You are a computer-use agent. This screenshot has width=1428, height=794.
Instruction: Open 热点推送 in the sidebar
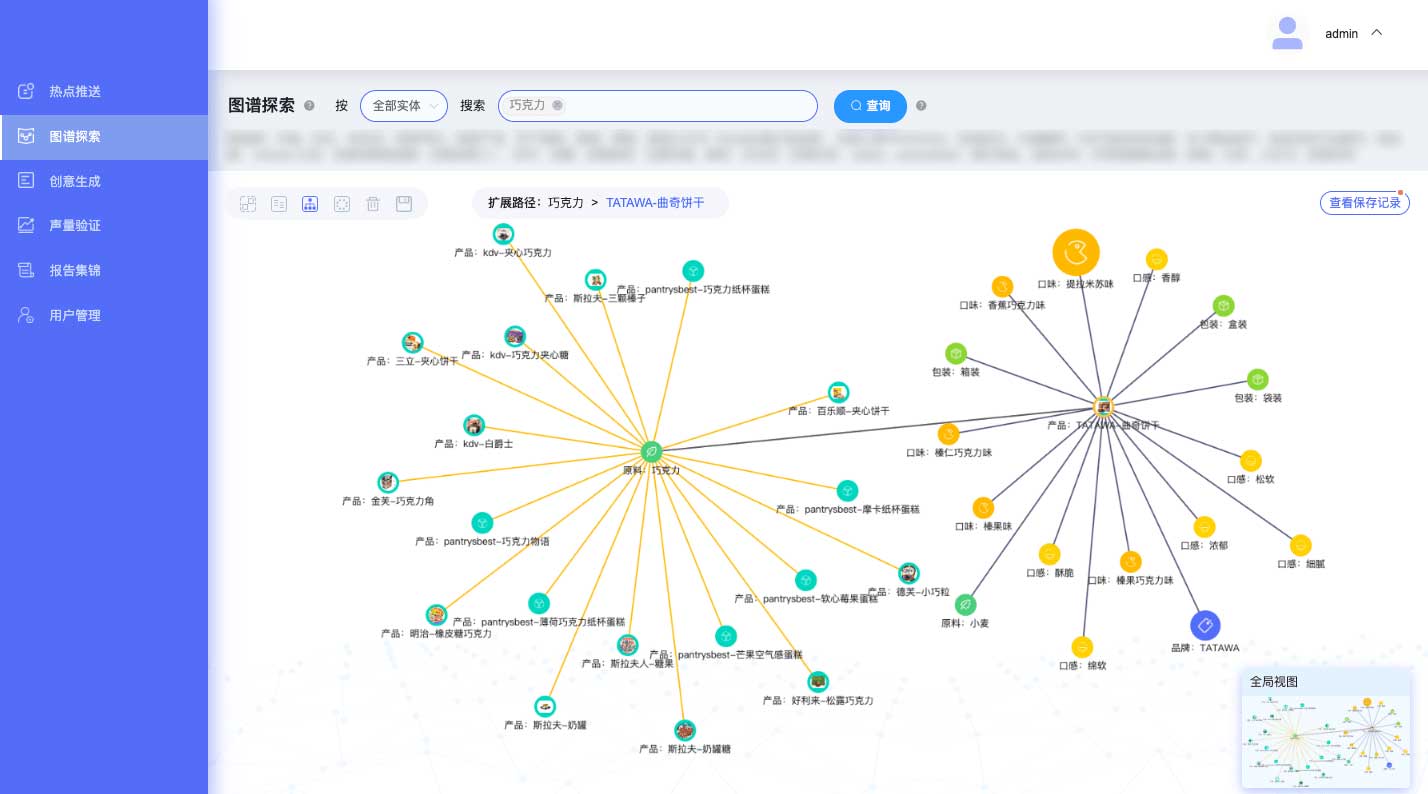75,92
